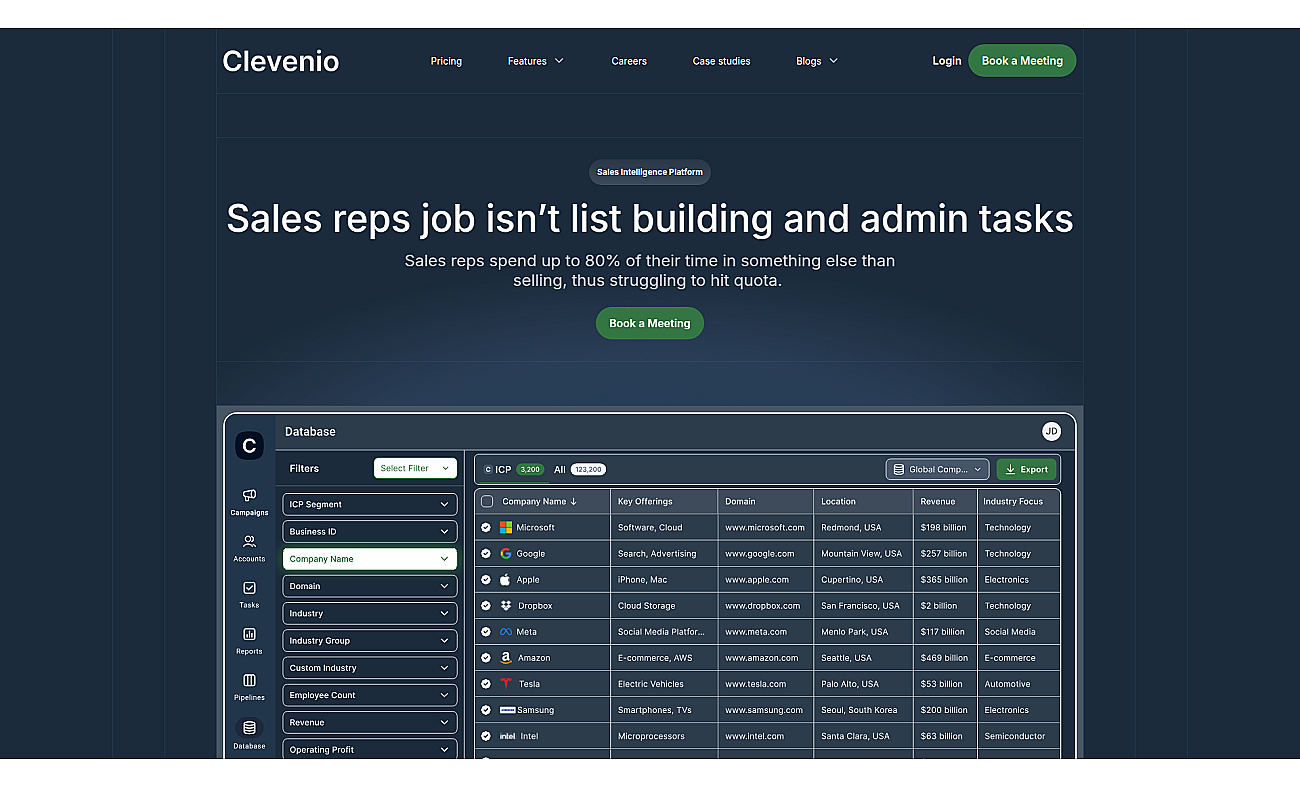This screenshot has height=788, width=1300.
Task: Open the Reports chart icon in sidebar
Action: pyautogui.click(x=249, y=634)
